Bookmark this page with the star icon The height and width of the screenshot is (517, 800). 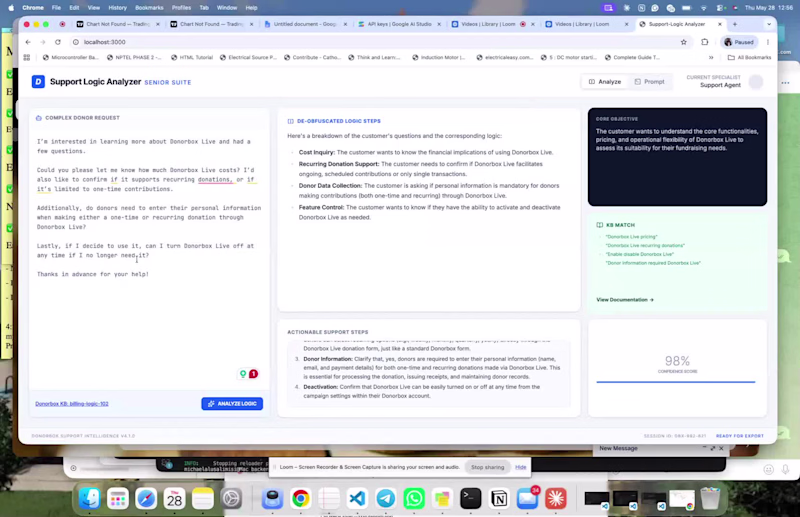coord(684,42)
